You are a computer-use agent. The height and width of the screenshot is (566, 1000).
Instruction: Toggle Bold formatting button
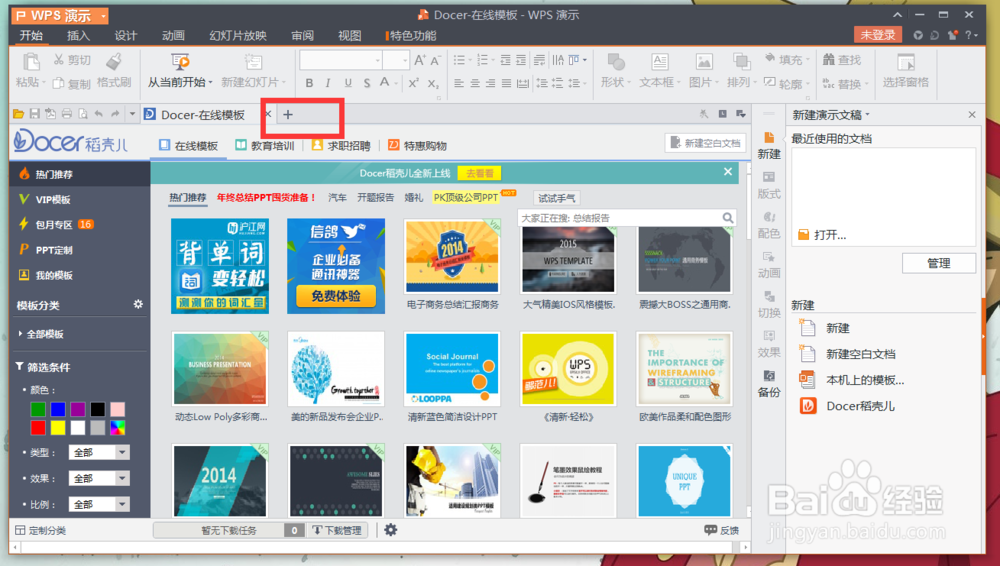tap(309, 83)
